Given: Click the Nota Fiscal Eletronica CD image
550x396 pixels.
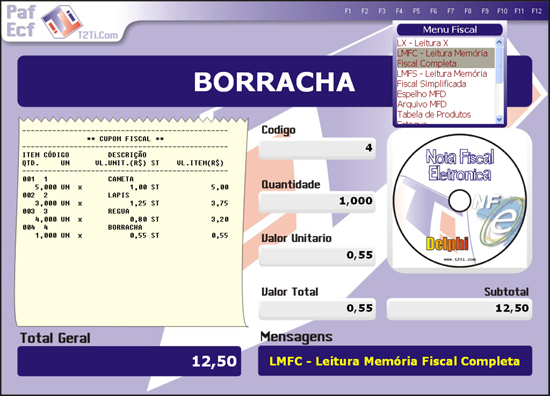Looking at the screenshot, I should tap(460, 201).
